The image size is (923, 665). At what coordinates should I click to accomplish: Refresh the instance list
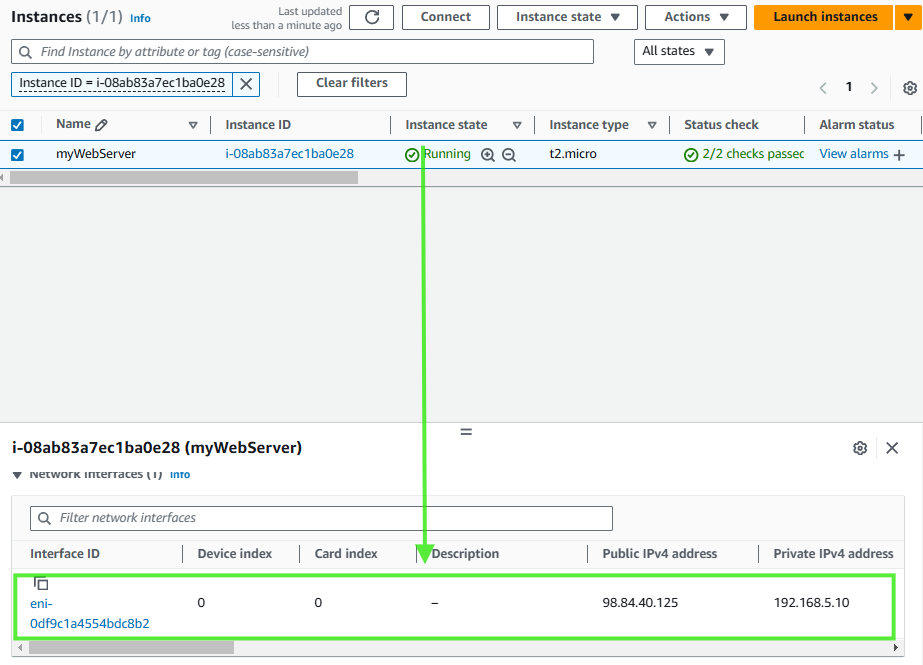(x=371, y=17)
